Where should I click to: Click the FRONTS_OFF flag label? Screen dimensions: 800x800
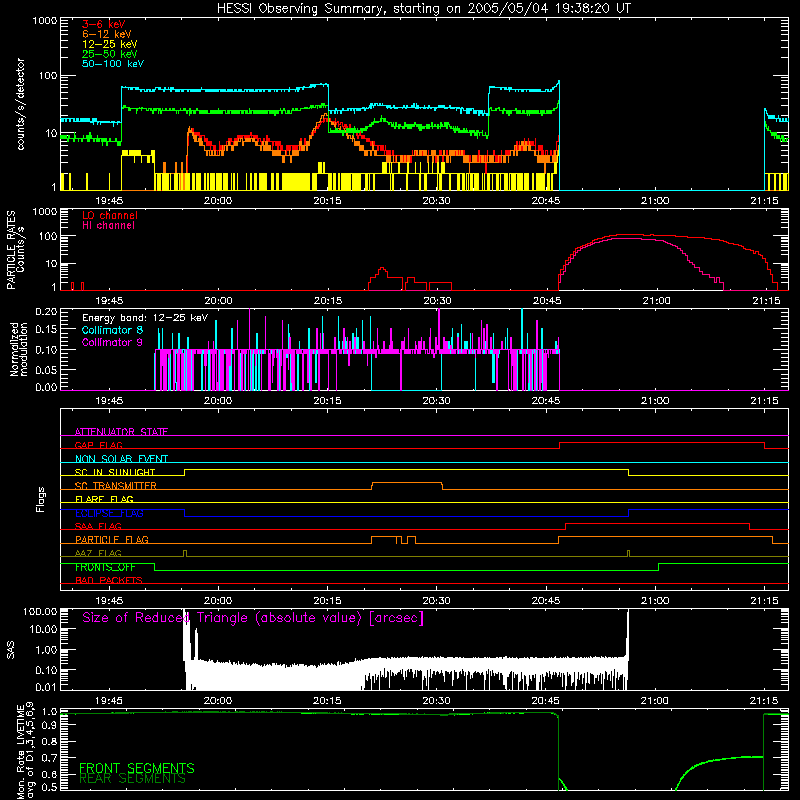pyautogui.click(x=105, y=567)
